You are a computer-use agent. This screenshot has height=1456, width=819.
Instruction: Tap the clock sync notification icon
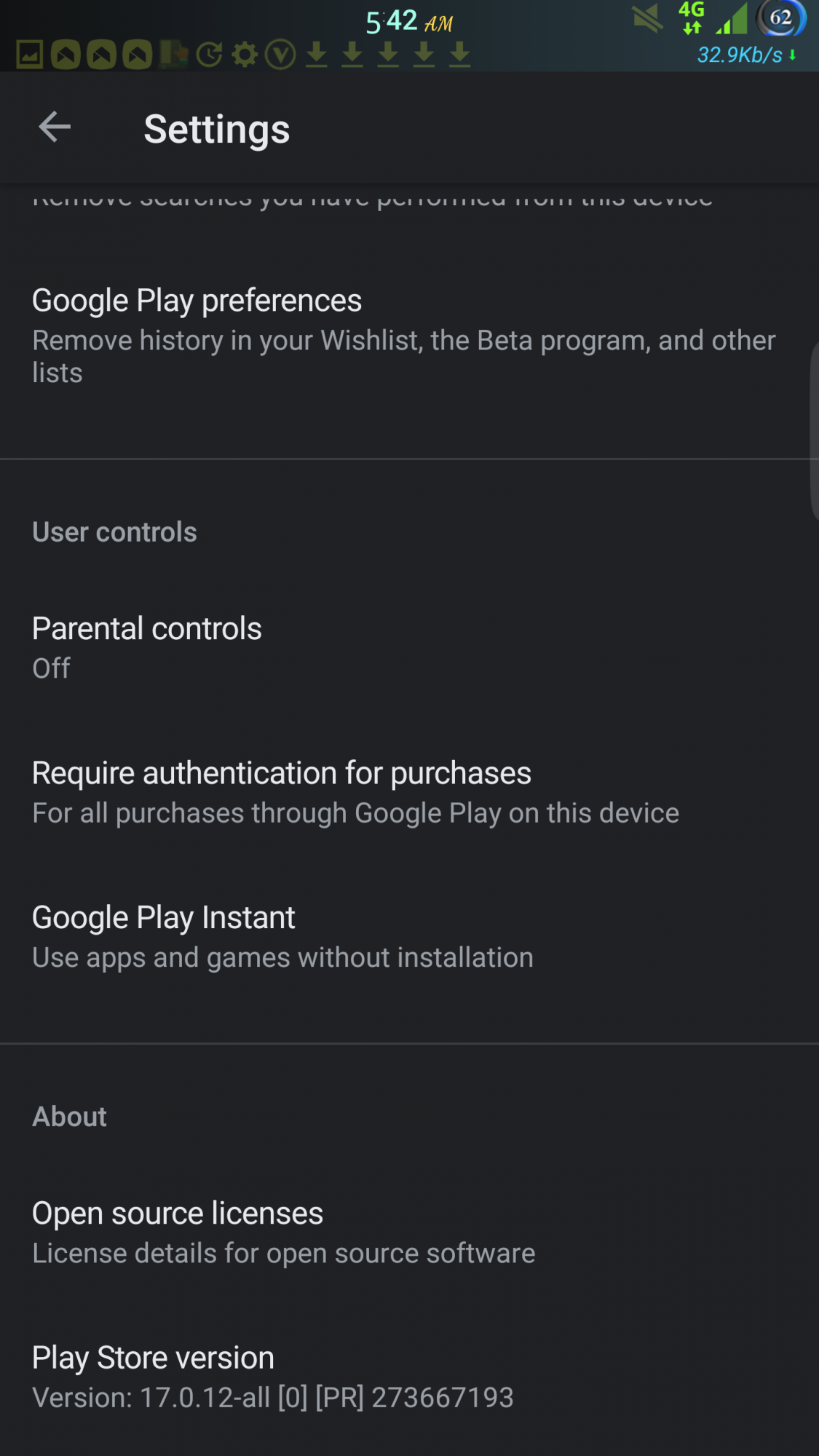tap(210, 55)
